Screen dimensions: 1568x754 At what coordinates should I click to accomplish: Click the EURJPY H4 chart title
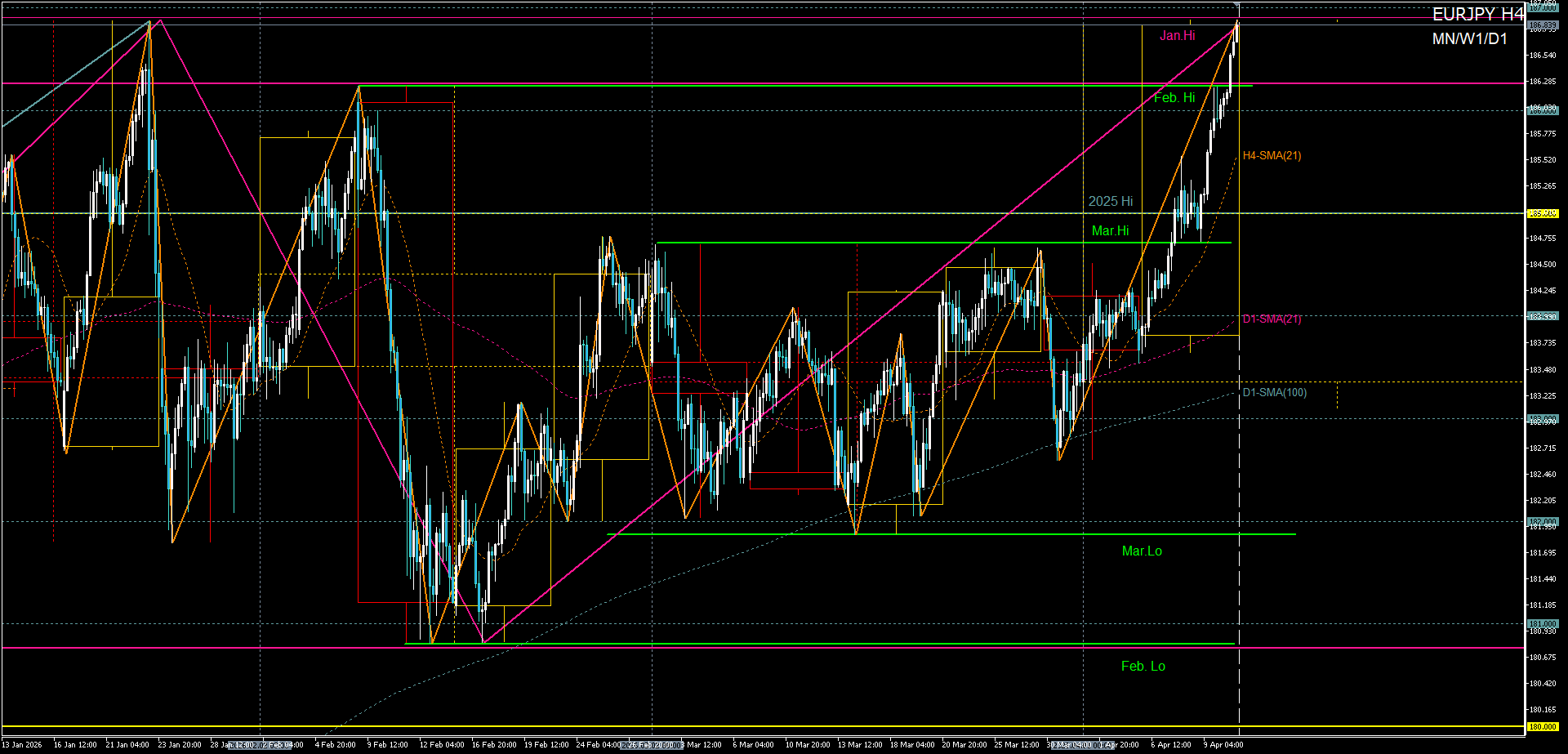(1477, 15)
